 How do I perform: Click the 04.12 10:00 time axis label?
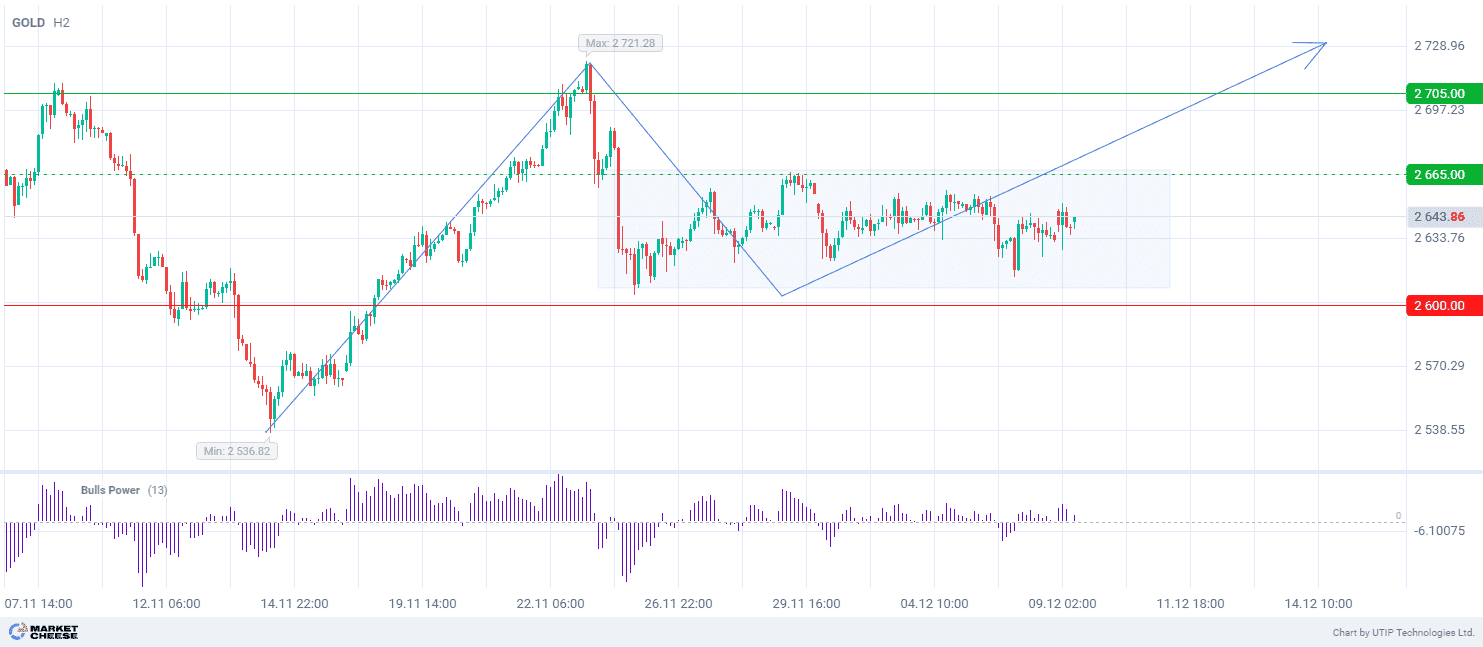point(935,603)
